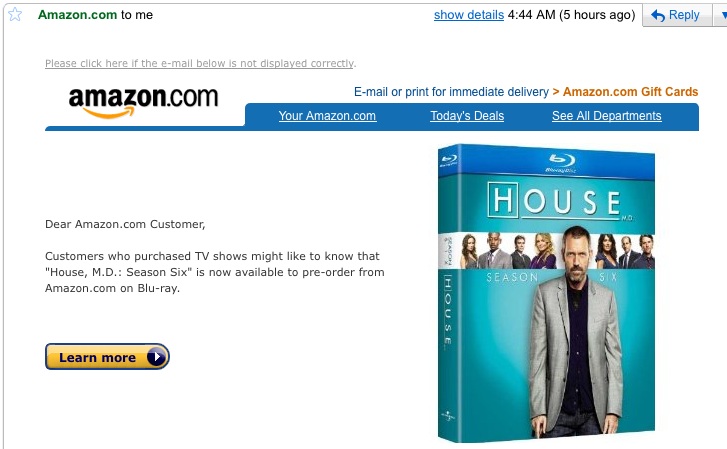Image resolution: width=727 pixels, height=449 pixels.
Task: Open the Today's Deals tab
Action: [467, 116]
